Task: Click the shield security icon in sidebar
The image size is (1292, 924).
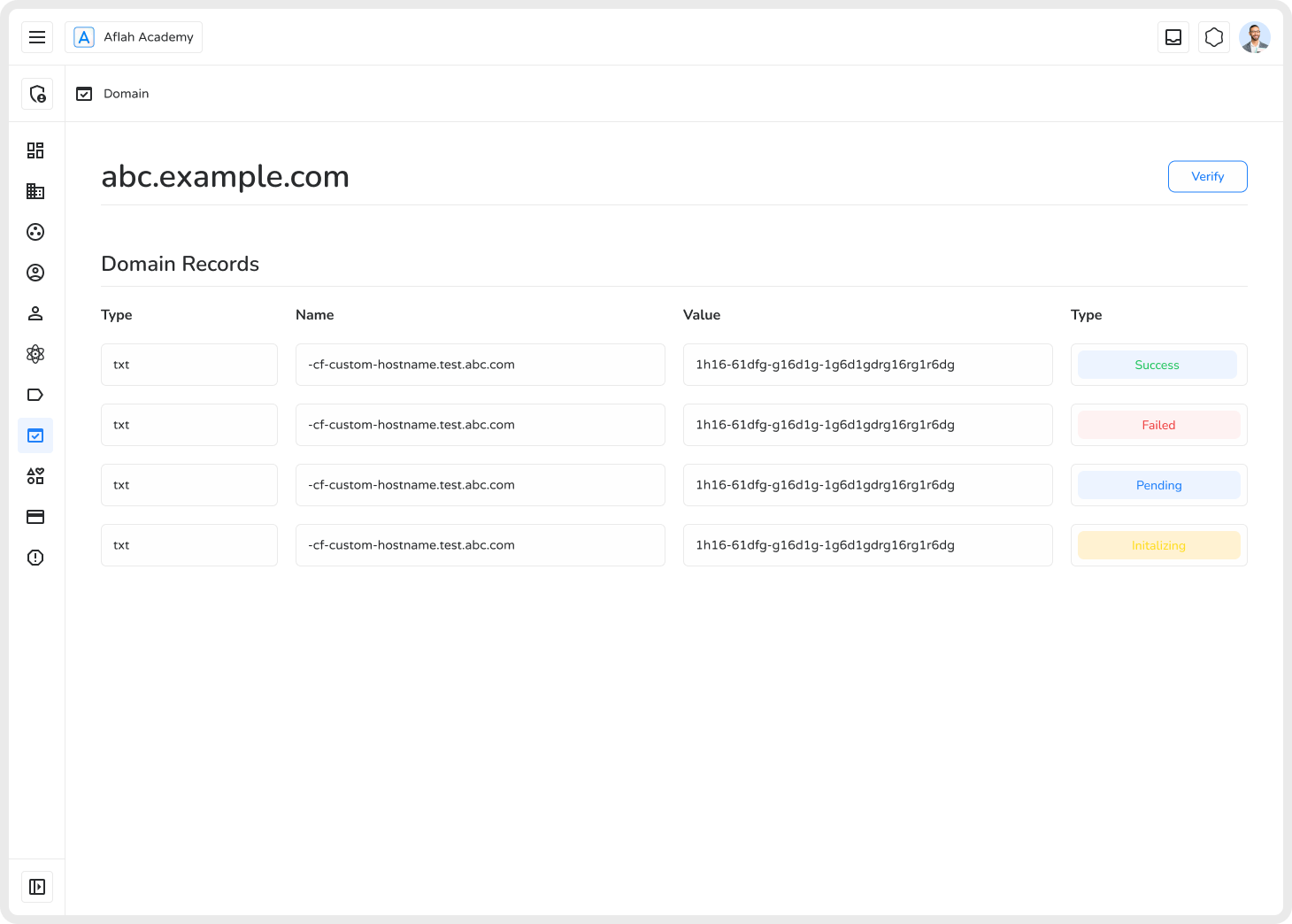Action: [x=37, y=94]
